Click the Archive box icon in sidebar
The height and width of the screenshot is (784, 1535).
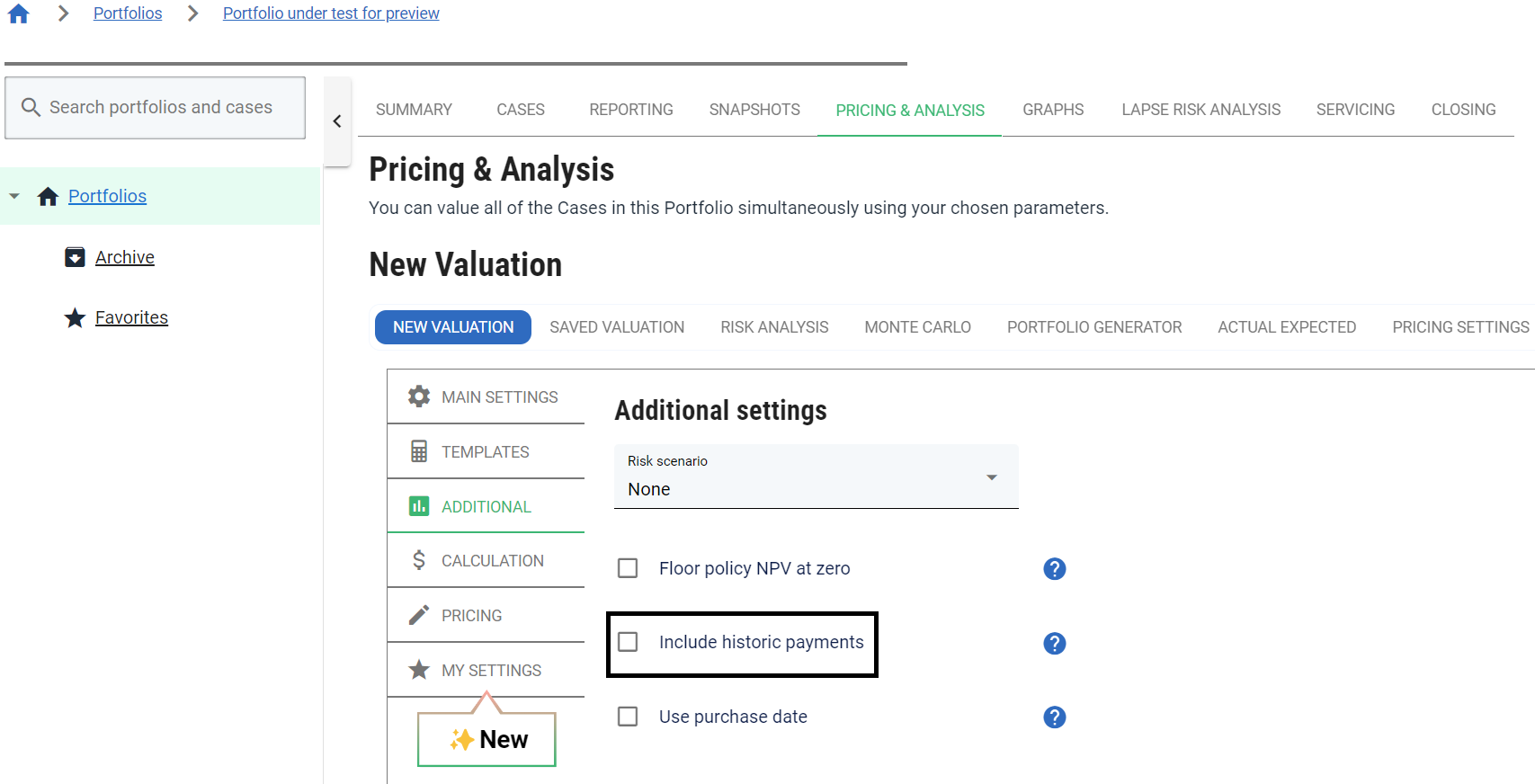(x=76, y=257)
